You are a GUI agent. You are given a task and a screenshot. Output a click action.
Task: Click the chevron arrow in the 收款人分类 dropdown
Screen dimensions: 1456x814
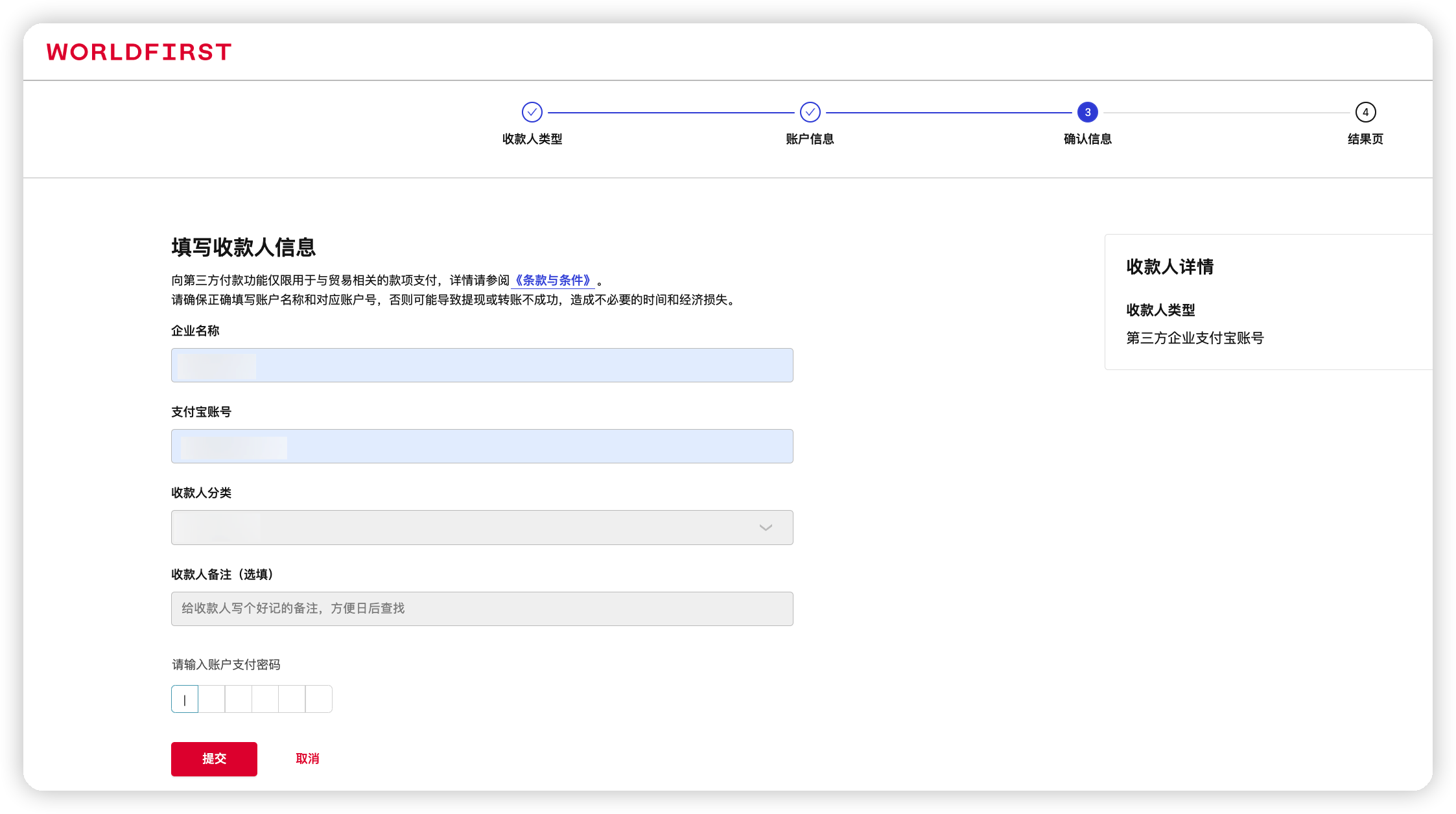click(x=766, y=528)
